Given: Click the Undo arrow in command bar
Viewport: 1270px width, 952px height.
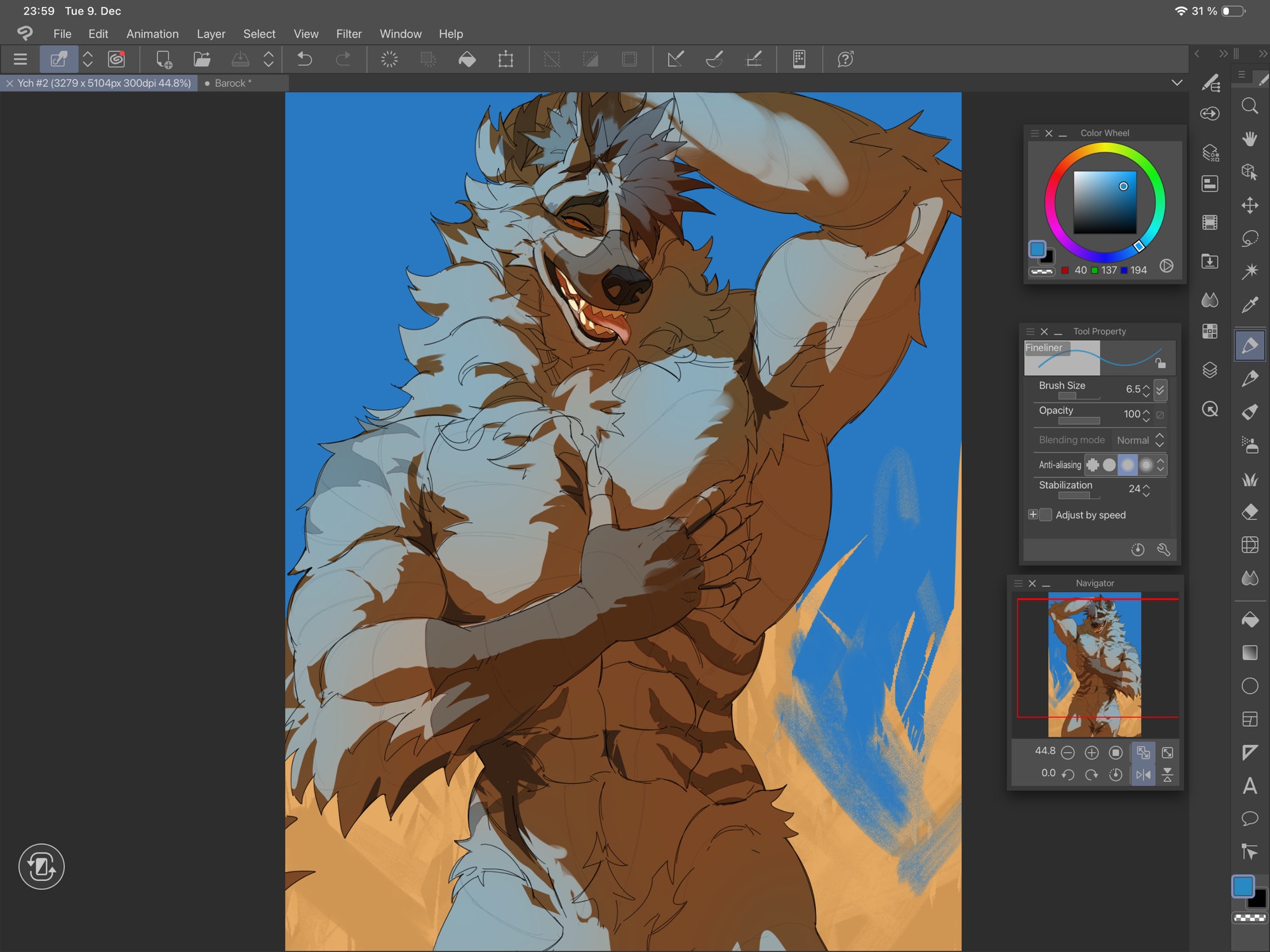Looking at the screenshot, I should click(x=305, y=60).
